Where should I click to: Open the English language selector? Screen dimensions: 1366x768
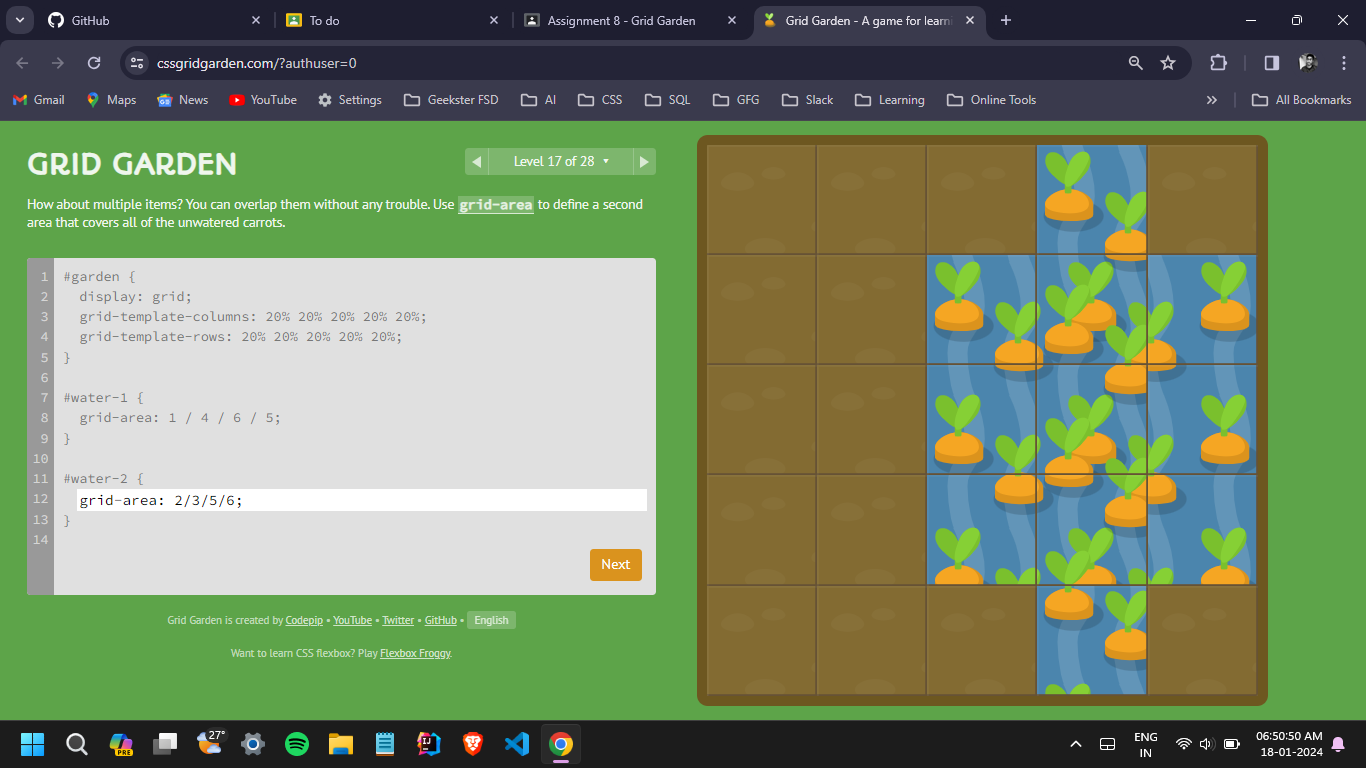(x=491, y=620)
